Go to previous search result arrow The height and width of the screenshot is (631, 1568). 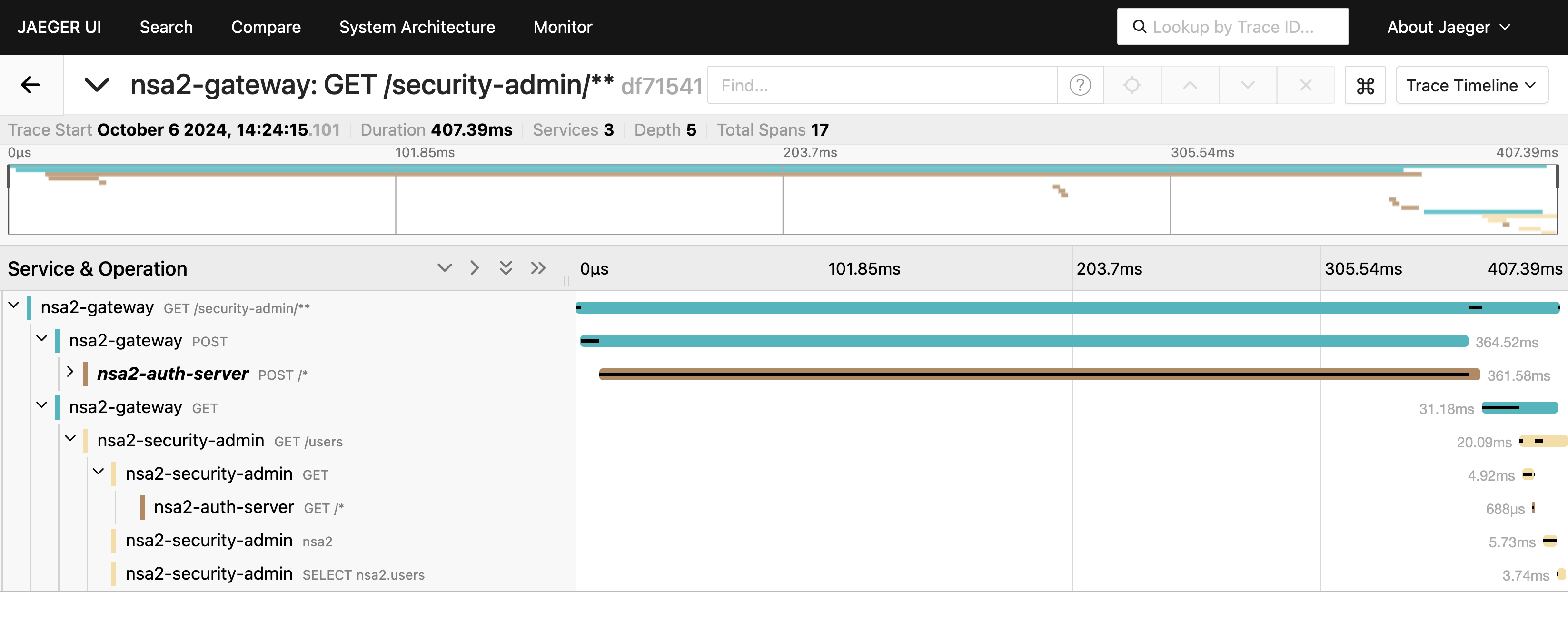1190,85
